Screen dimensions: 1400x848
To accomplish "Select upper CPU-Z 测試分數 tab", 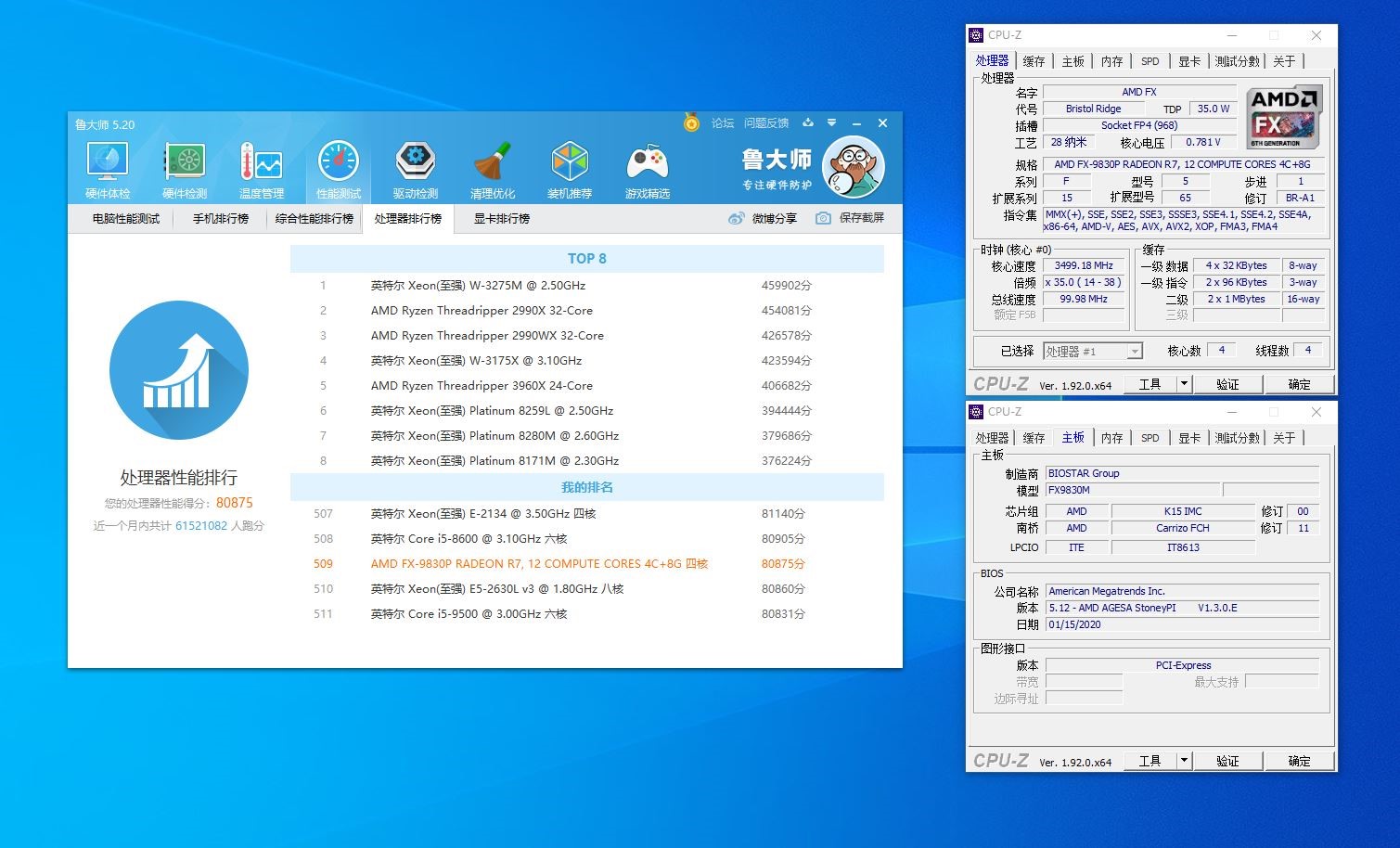I will tap(1238, 61).
